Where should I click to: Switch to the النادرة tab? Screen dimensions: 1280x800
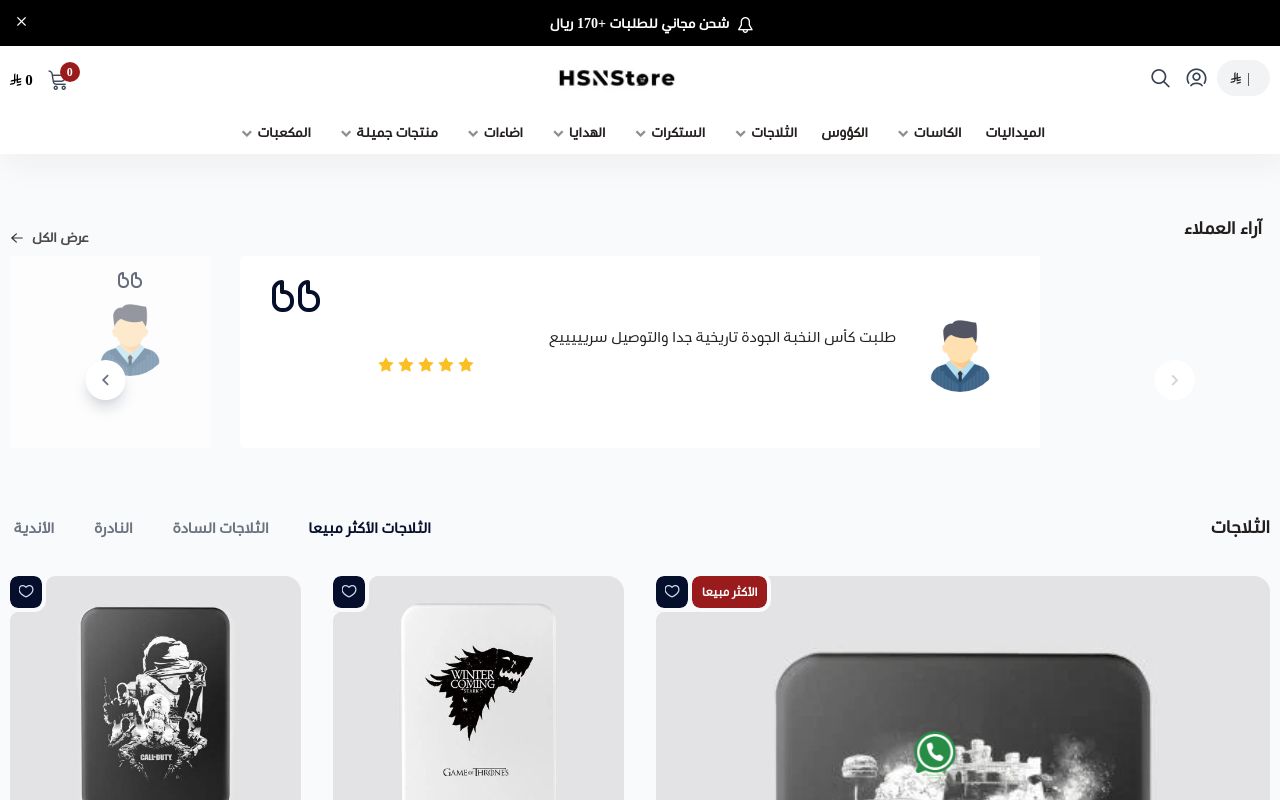113,528
